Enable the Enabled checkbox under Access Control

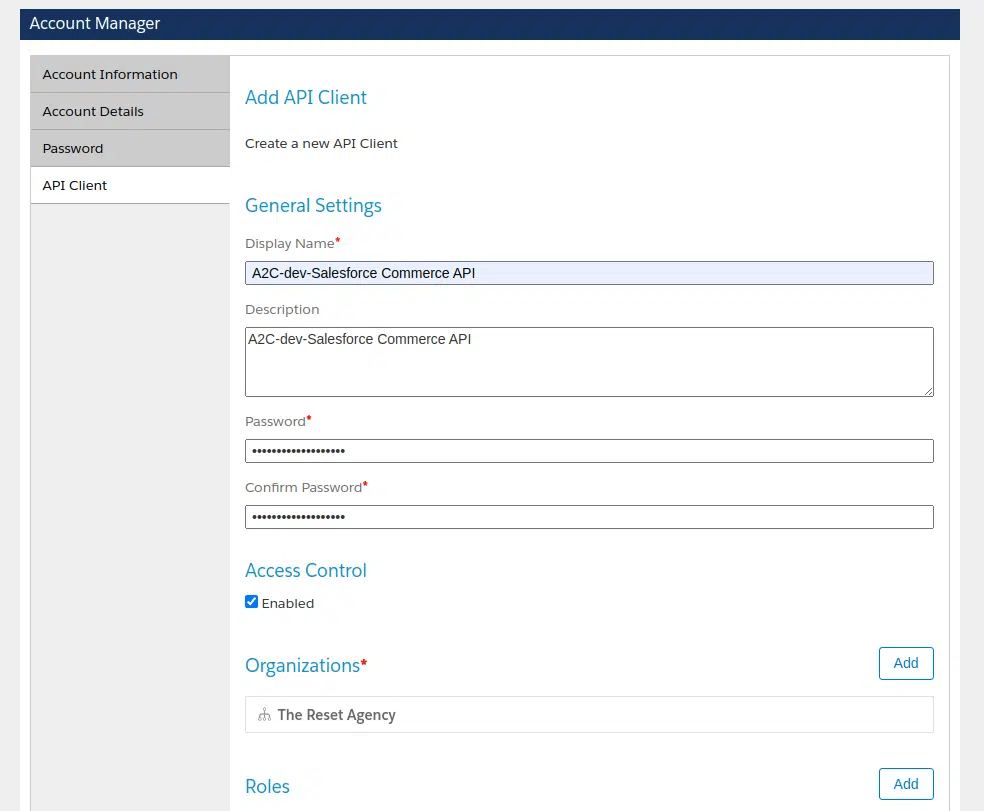[x=251, y=602]
